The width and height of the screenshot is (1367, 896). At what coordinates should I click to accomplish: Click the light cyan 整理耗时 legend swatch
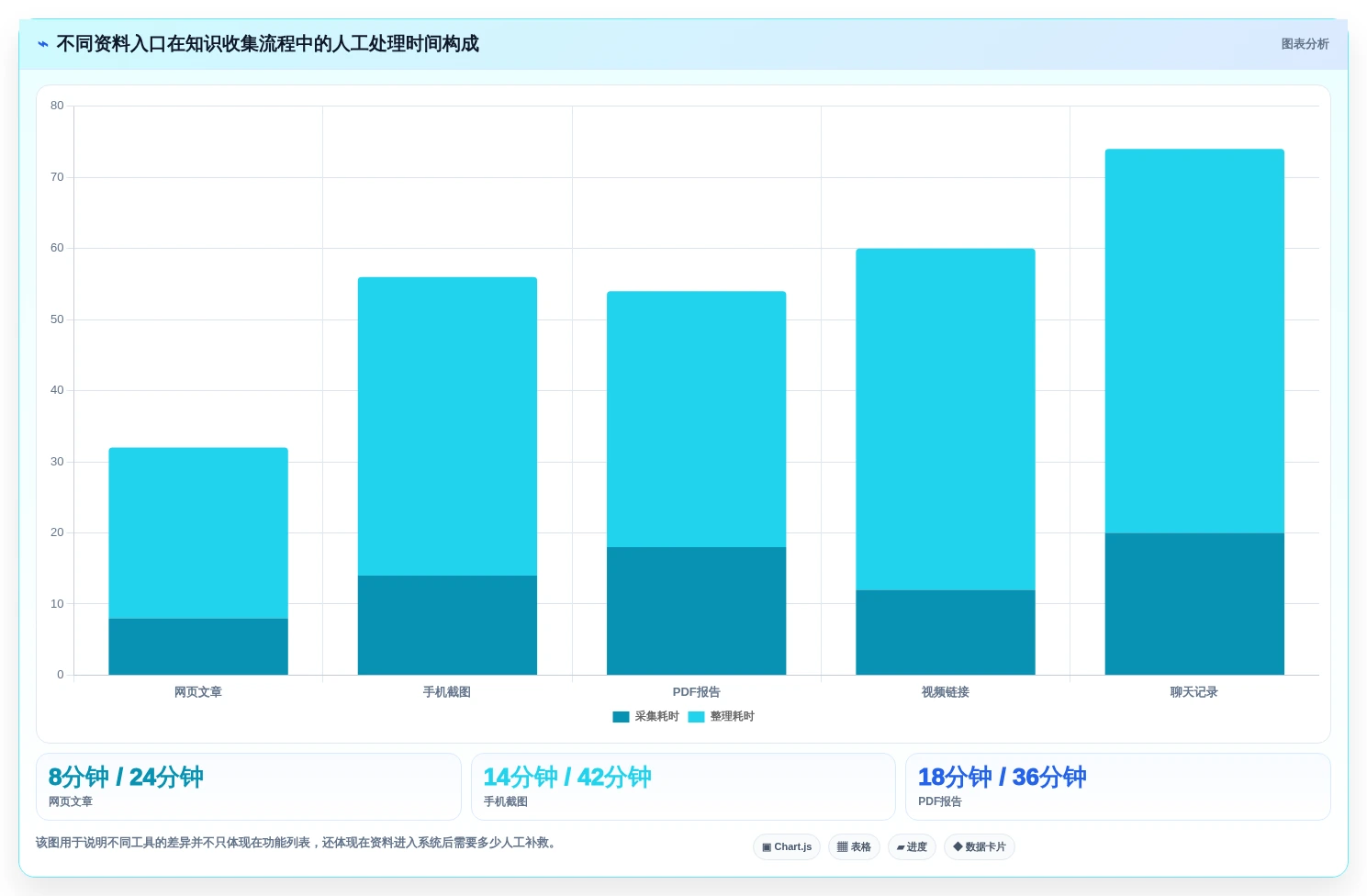pyautogui.click(x=696, y=717)
